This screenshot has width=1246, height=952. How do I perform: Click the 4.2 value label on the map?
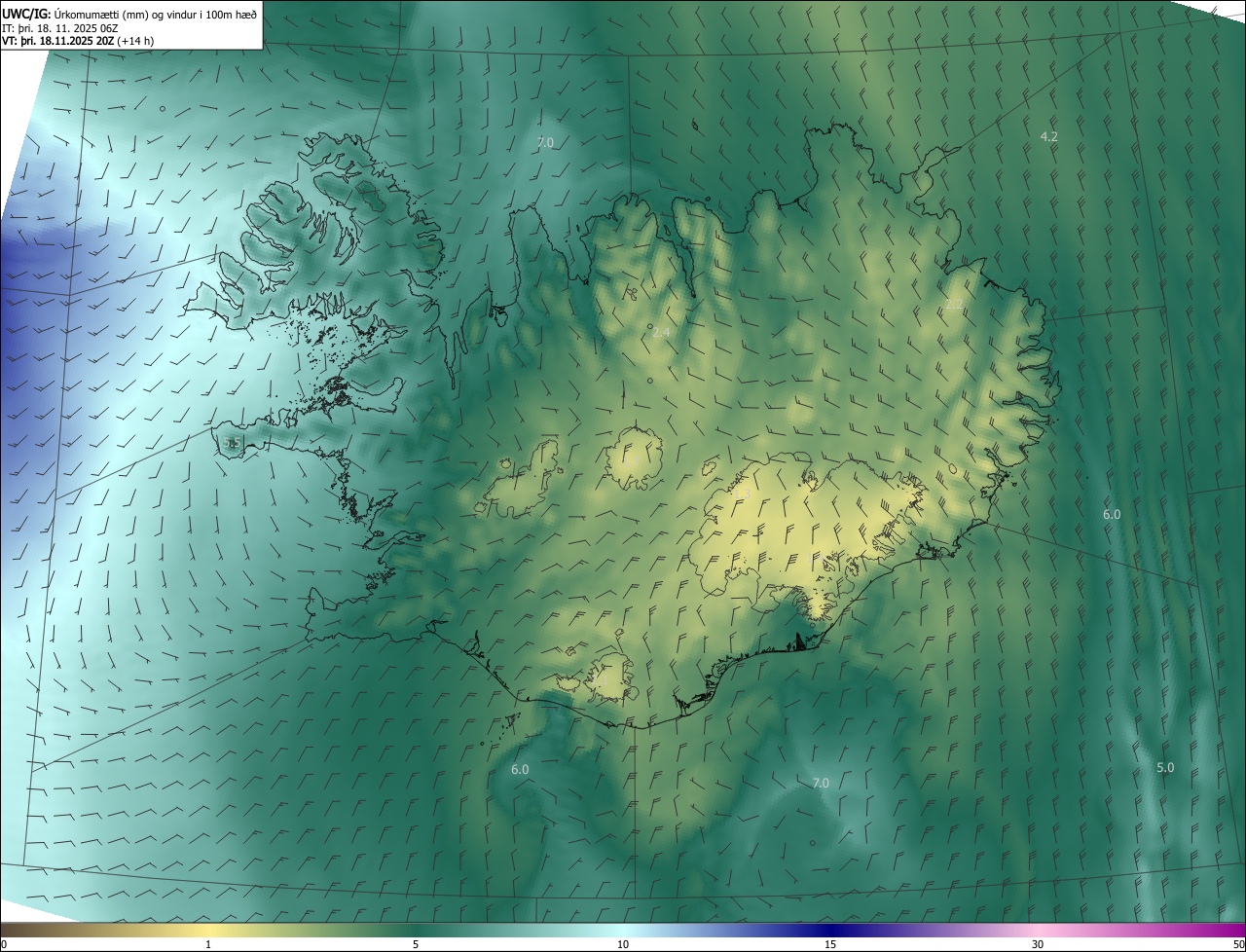coord(1048,137)
